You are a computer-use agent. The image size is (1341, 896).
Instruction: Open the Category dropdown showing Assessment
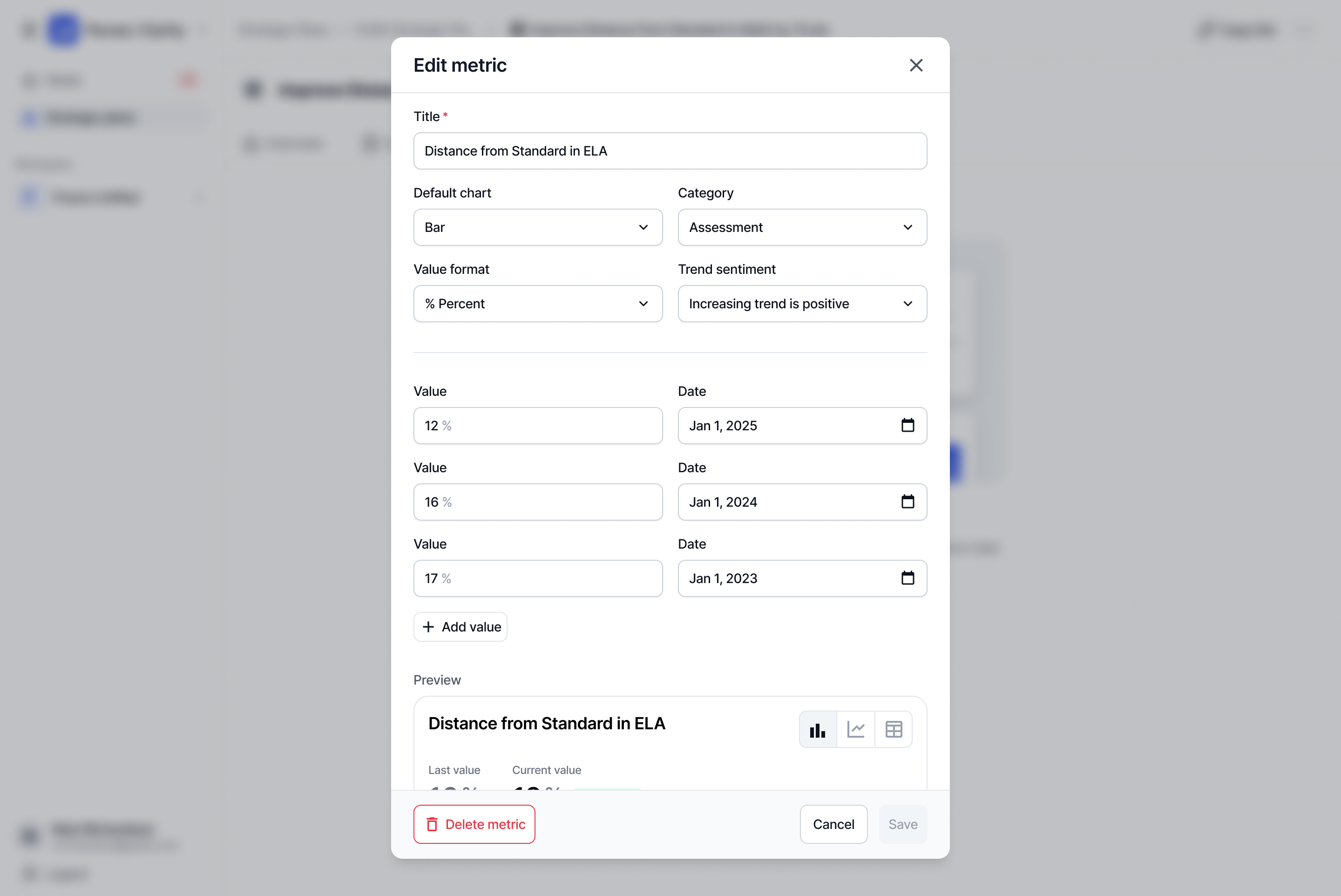pyautogui.click(x=802, y=227)
